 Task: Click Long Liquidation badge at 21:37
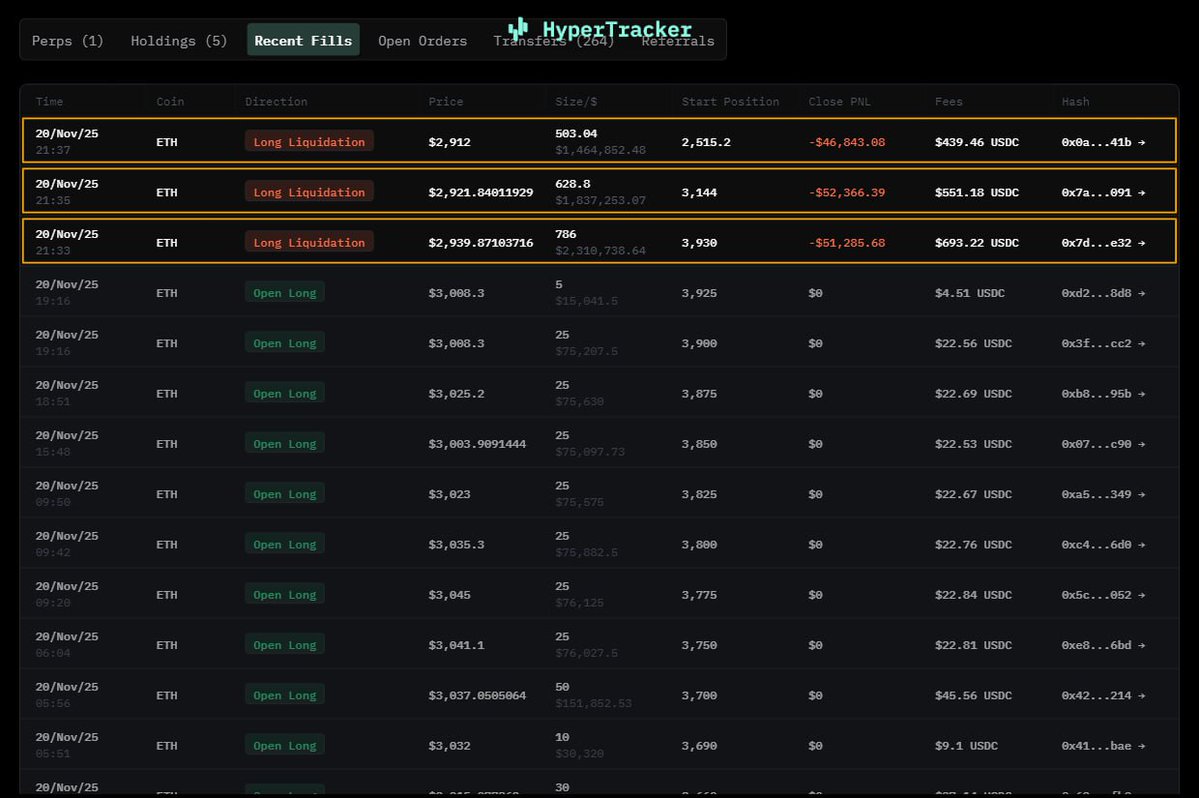pyautogui.click(x=309, y=142)
